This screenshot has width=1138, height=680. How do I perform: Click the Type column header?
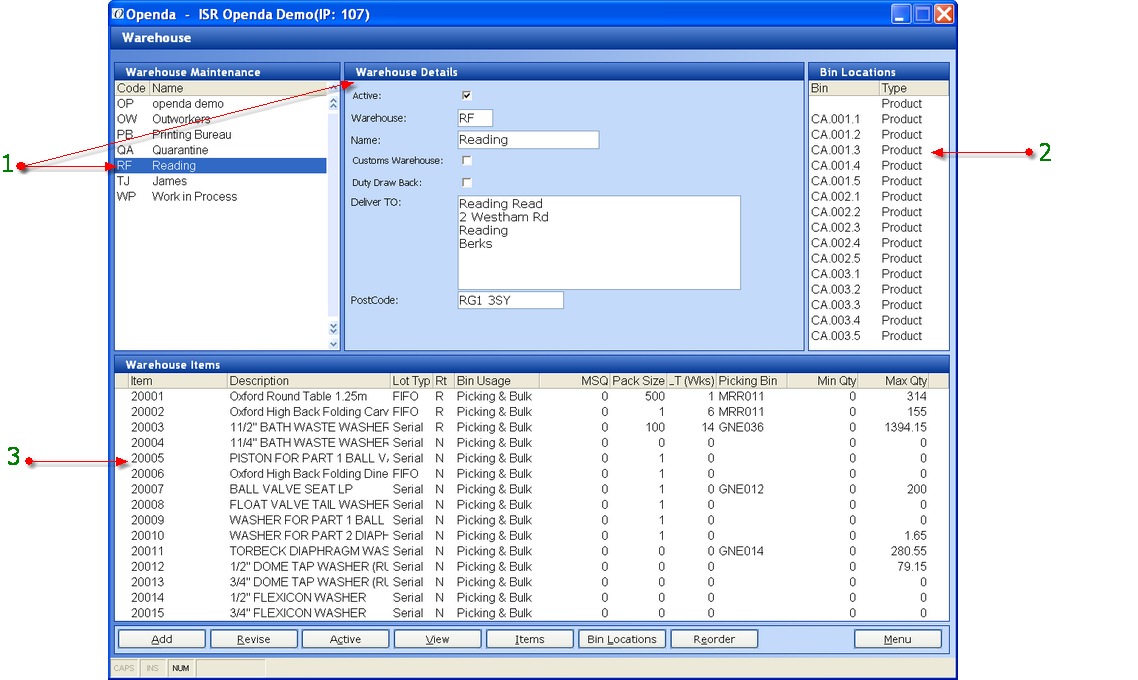(x=914, y=88)
